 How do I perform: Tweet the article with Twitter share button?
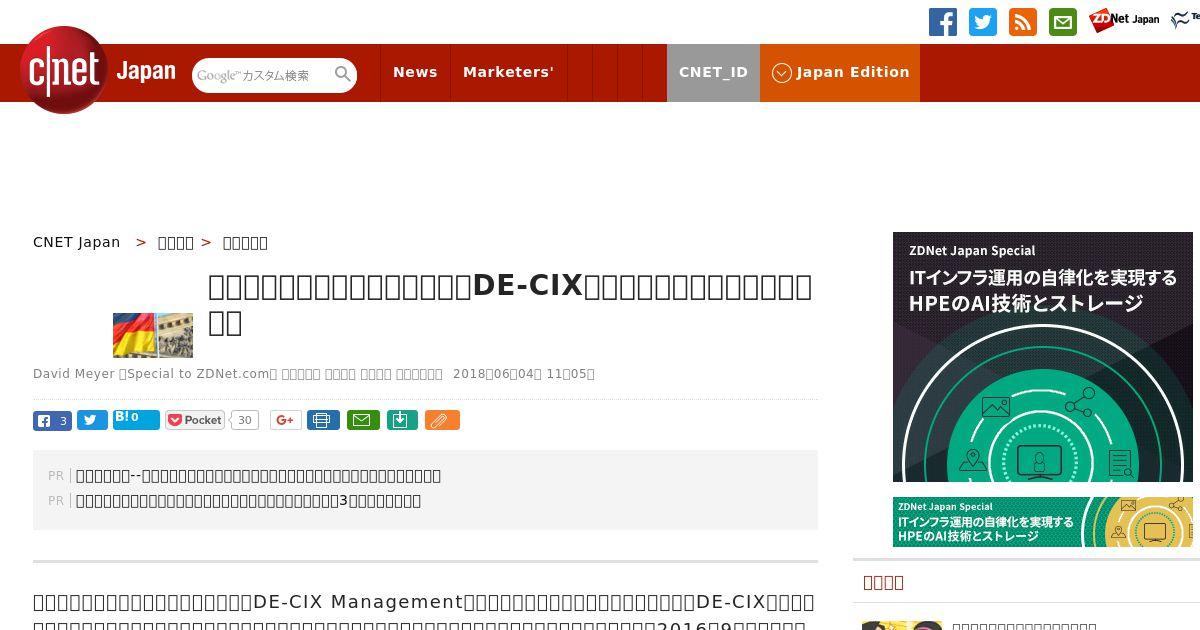point(92,421)
